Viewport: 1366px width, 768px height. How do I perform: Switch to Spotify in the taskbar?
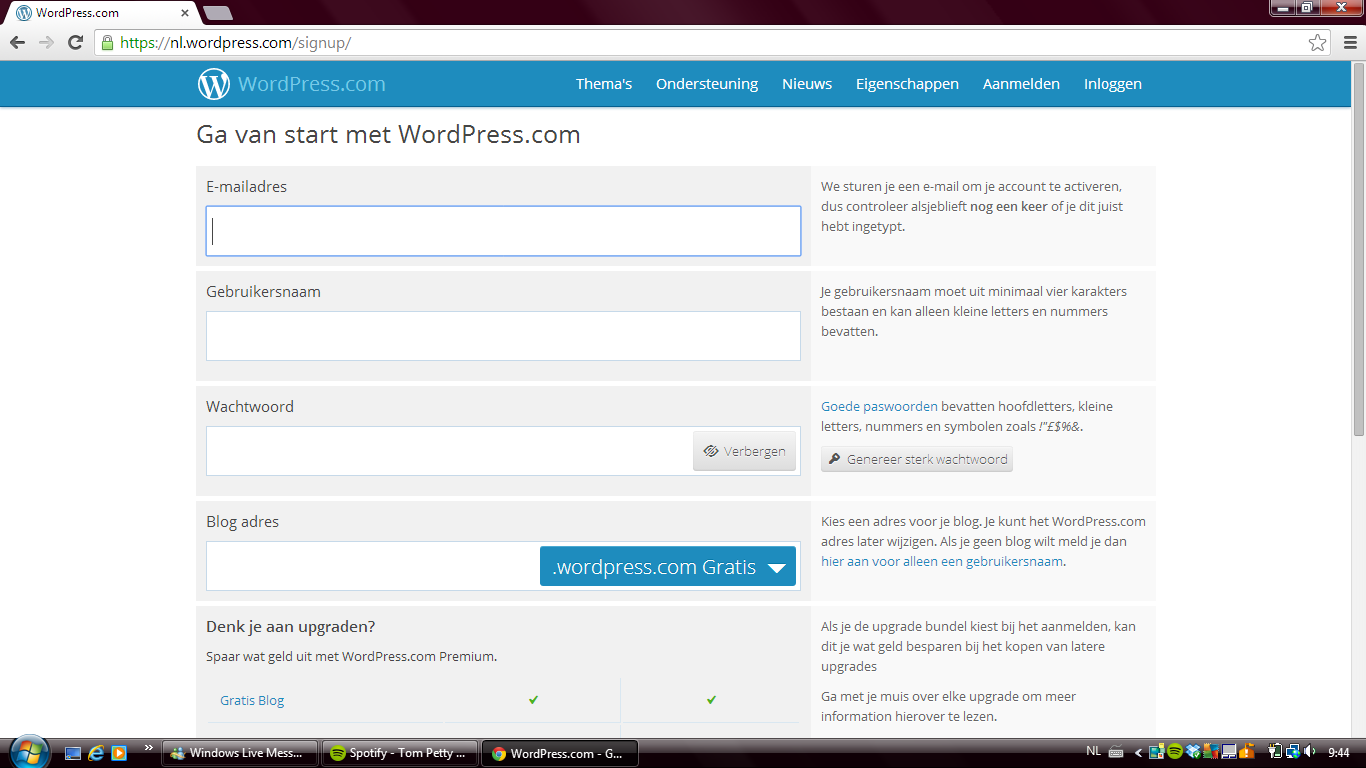[x=398, y=753]
